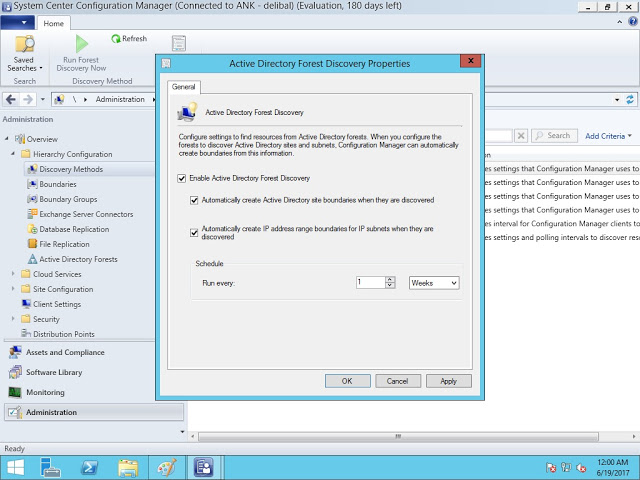The width and height of the screenshot is (640, 480).
Task: Launch PowerShell from the taskbar
Action: [88, 467]
